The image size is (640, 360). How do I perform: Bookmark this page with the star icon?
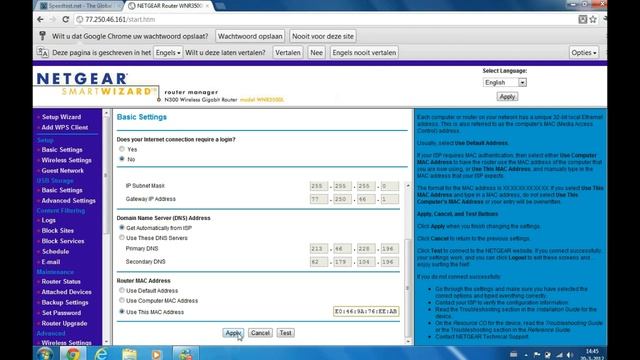click(593, 19)
